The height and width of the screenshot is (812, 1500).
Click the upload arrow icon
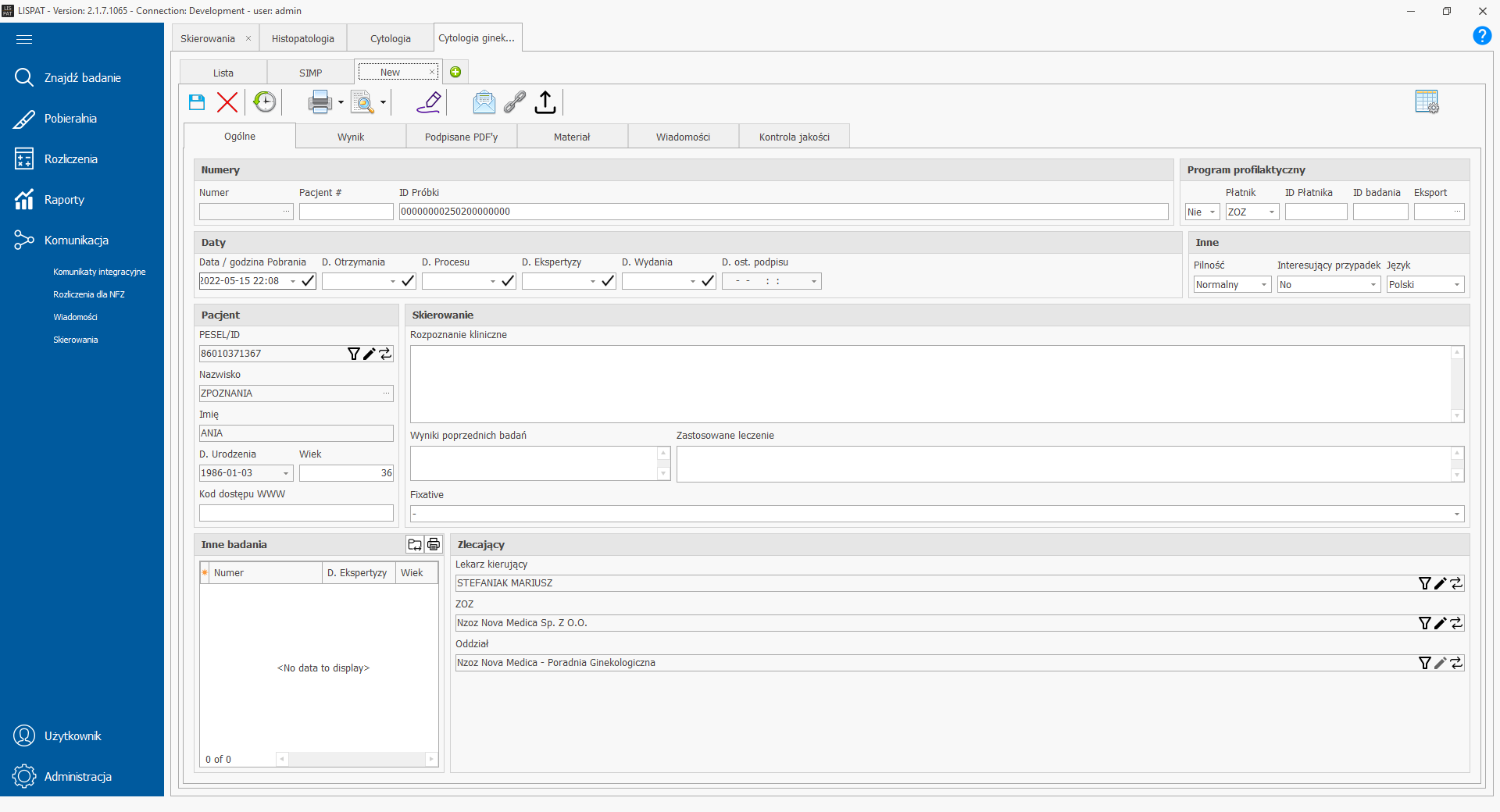tap(545, 102)
